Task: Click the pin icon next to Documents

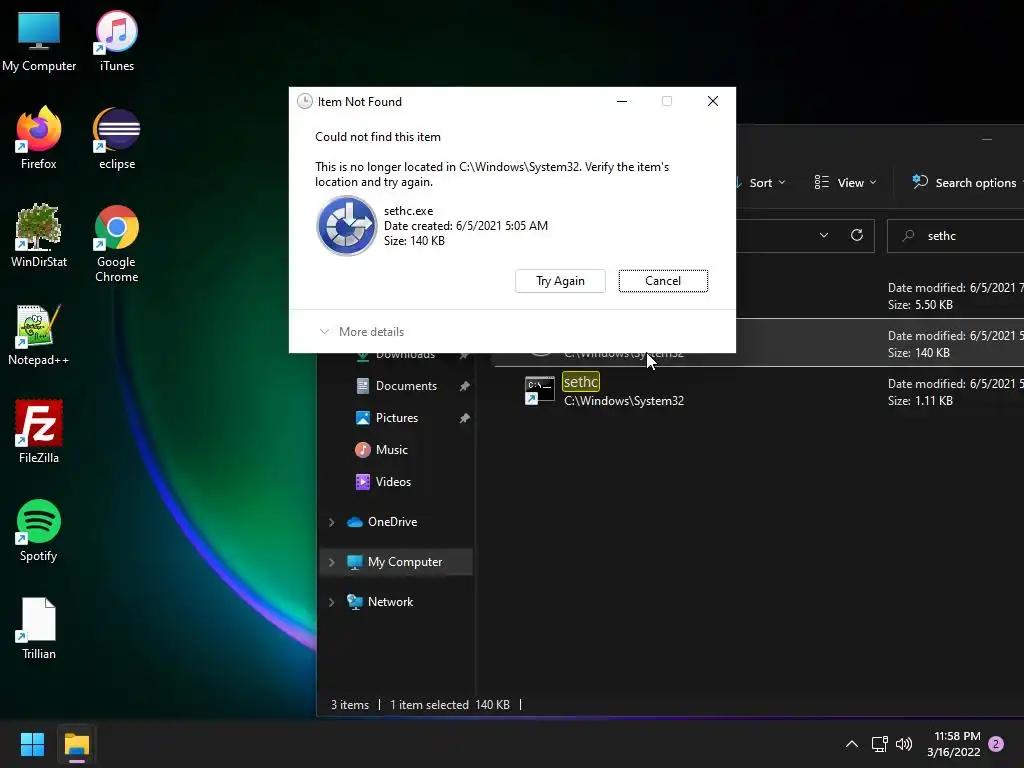Action: [464, 386]
